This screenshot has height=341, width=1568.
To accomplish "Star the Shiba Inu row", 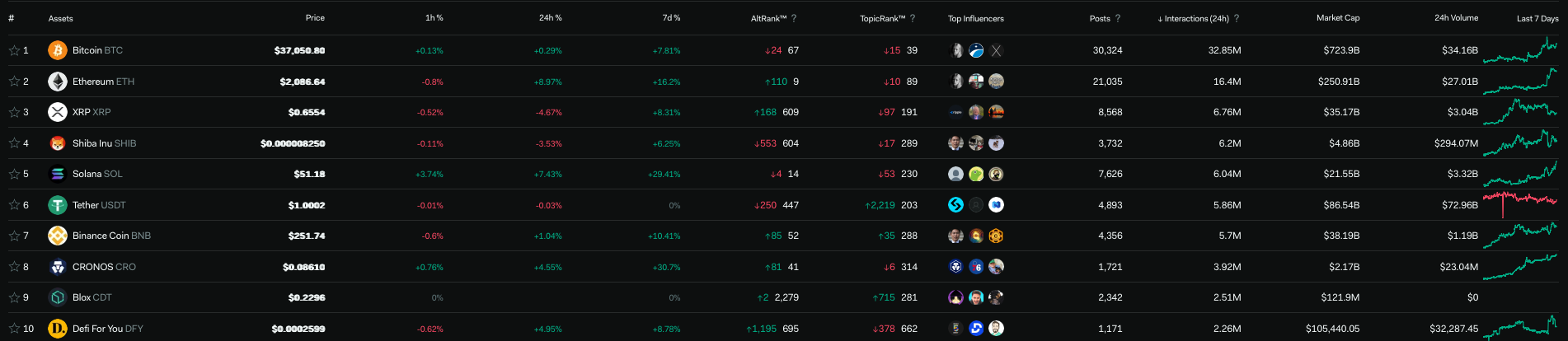I will click(x=14, y=143).
